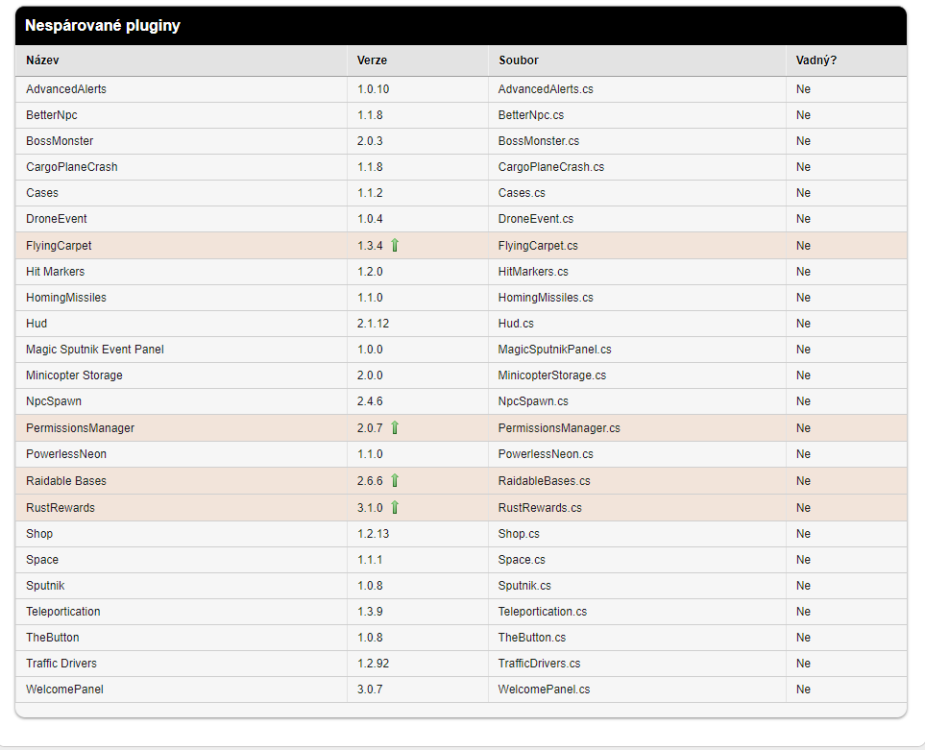The width and height of the screenshot is (925, 750).
Task: Click the Hud plugin name
Action: 37,324
